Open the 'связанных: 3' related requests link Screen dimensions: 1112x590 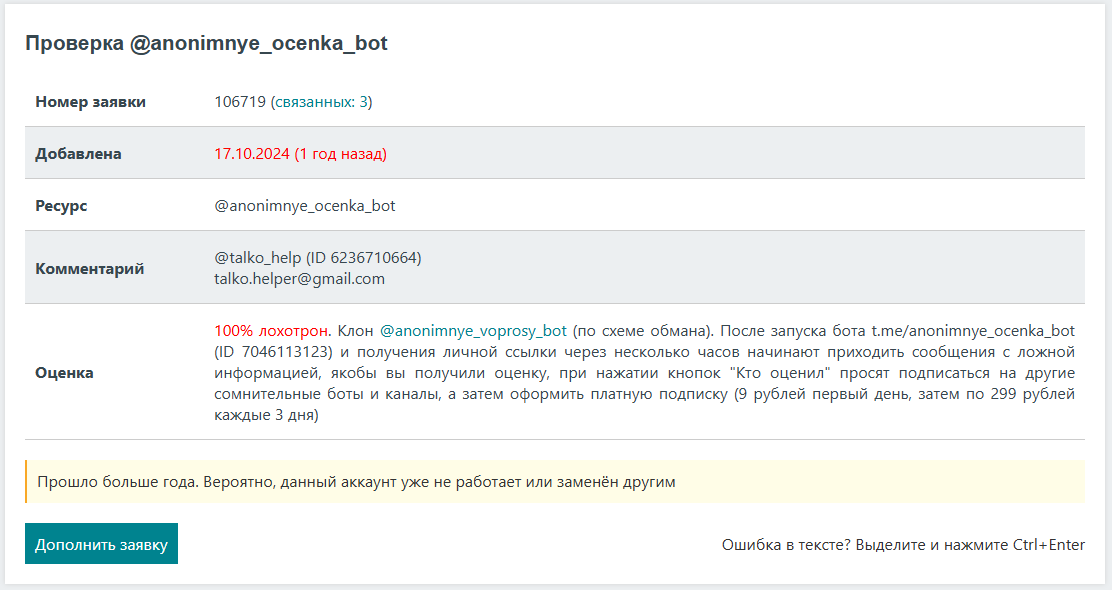point(321,101)
